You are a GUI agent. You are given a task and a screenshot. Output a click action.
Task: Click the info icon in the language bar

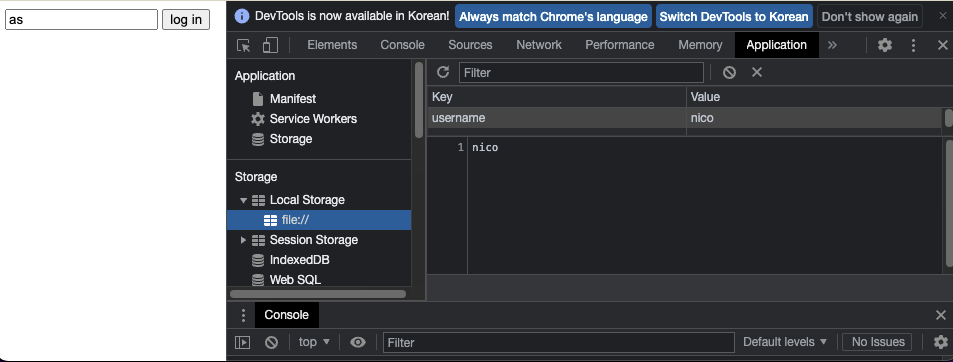click(242, 16)
